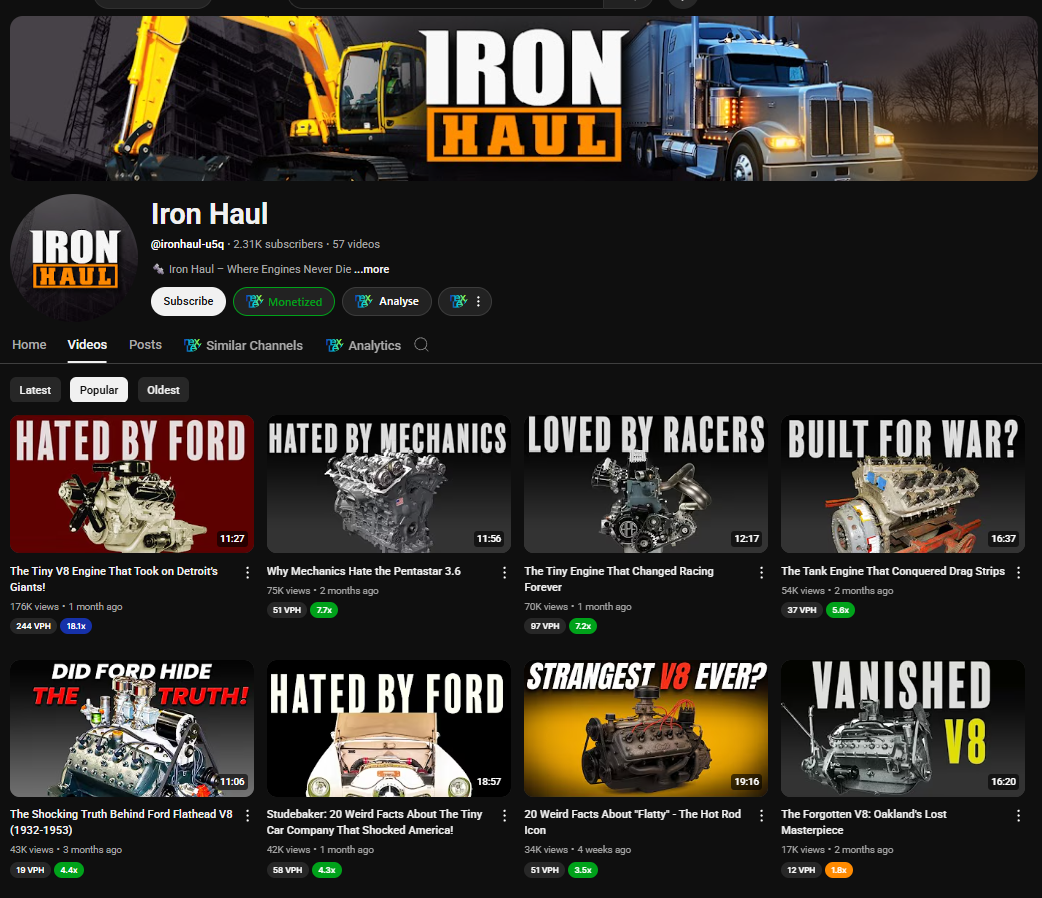Click the Analyse button

point(387,301)
